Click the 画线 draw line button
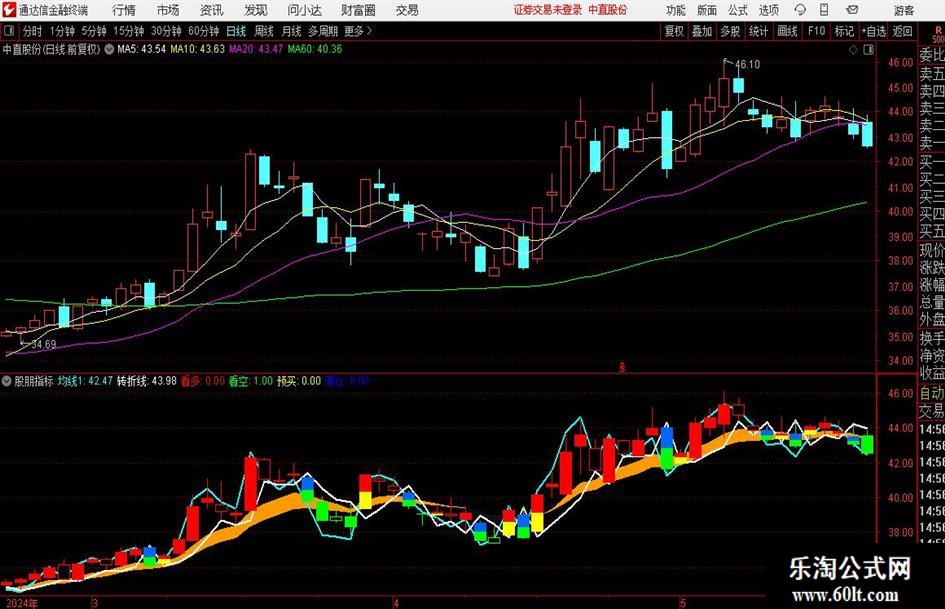Image resolution: width=945 pixels, height=609 pixels. 787,31
